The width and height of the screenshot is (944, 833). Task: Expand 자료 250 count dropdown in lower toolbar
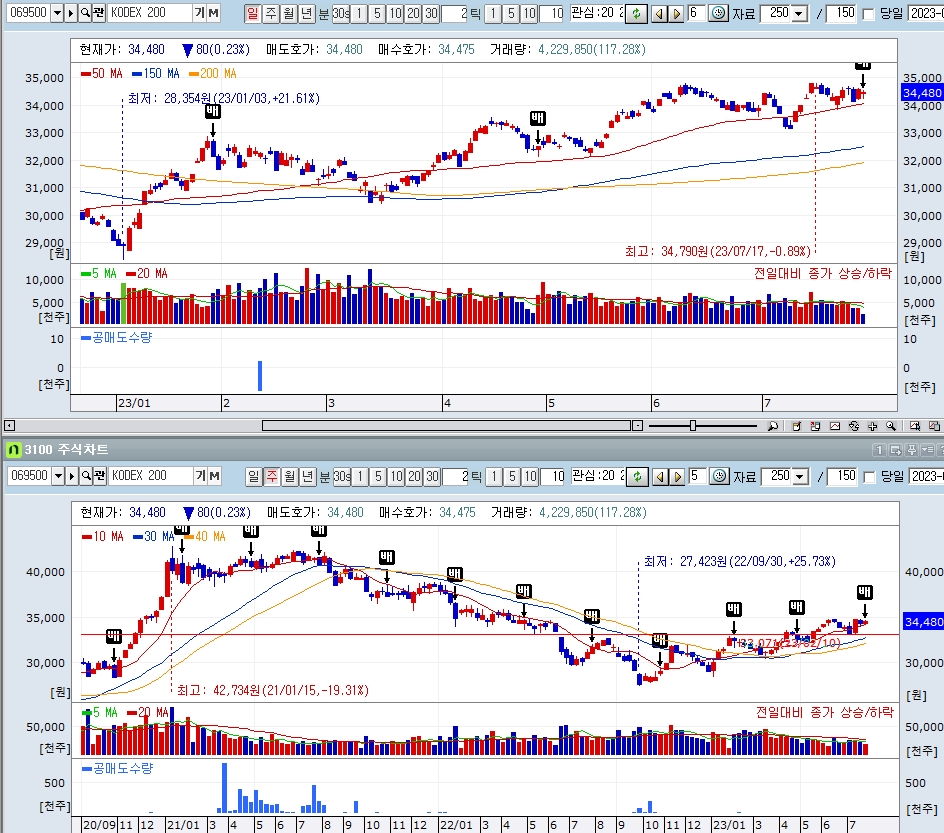click(x=801, y=476)
